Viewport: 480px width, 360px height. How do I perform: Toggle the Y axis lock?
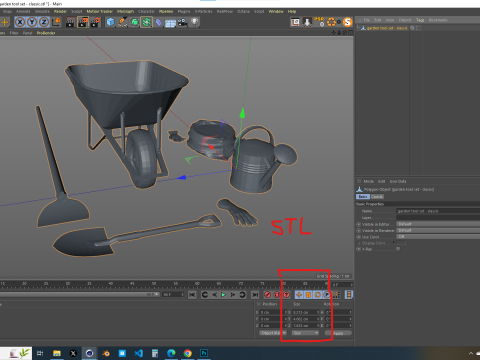pyautogui.click(x=32, y=22)
